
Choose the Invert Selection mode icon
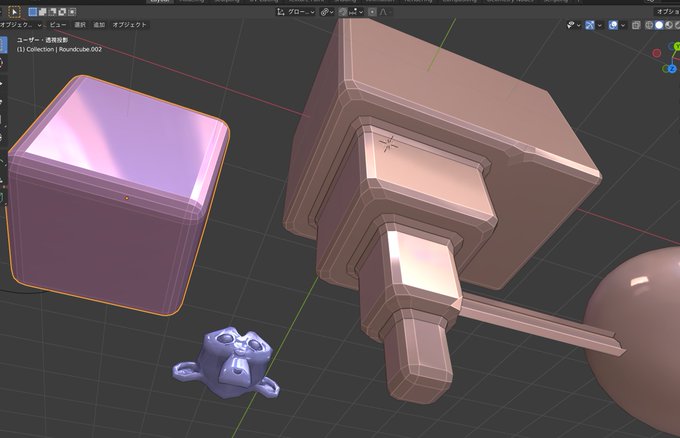[x=62, y=12]
